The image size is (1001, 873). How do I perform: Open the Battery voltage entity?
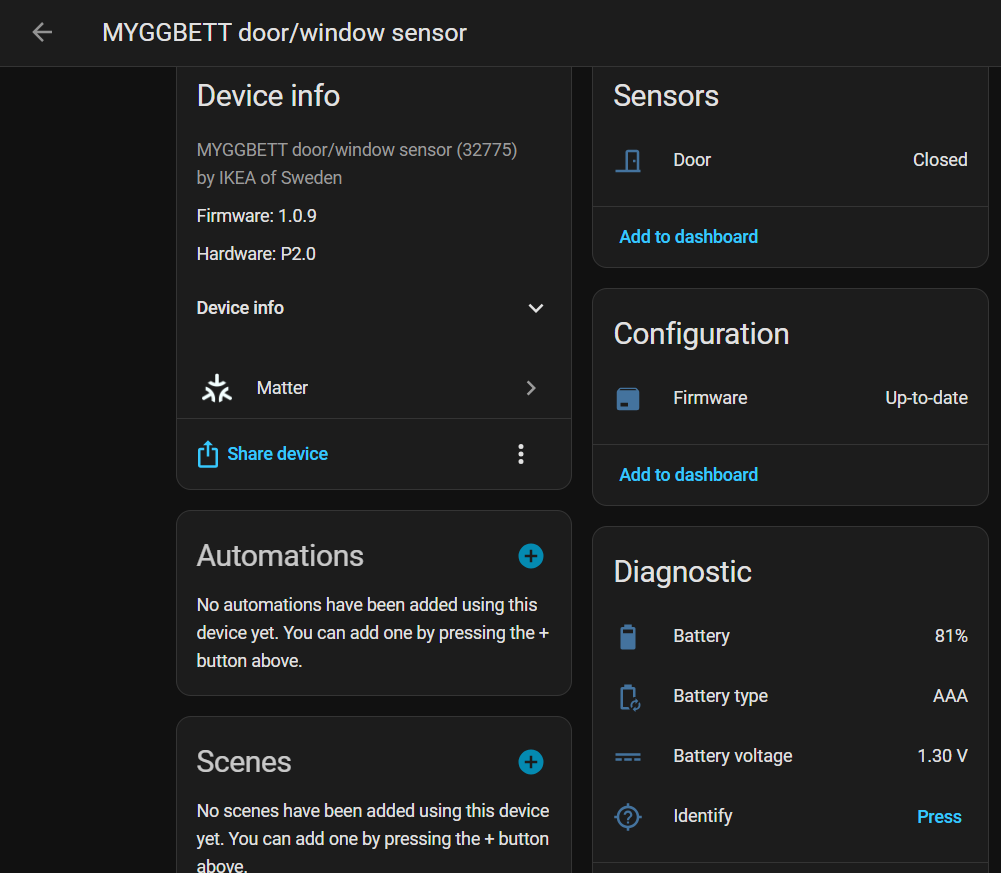pos(790,755)
